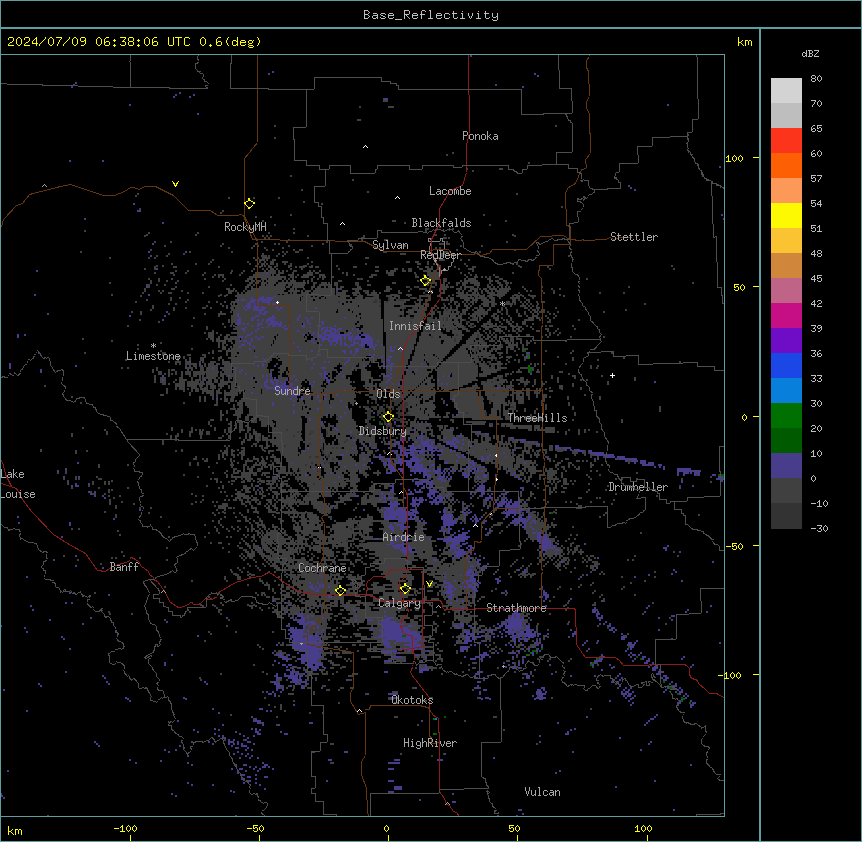Click the Banff label

click(124, 567)
